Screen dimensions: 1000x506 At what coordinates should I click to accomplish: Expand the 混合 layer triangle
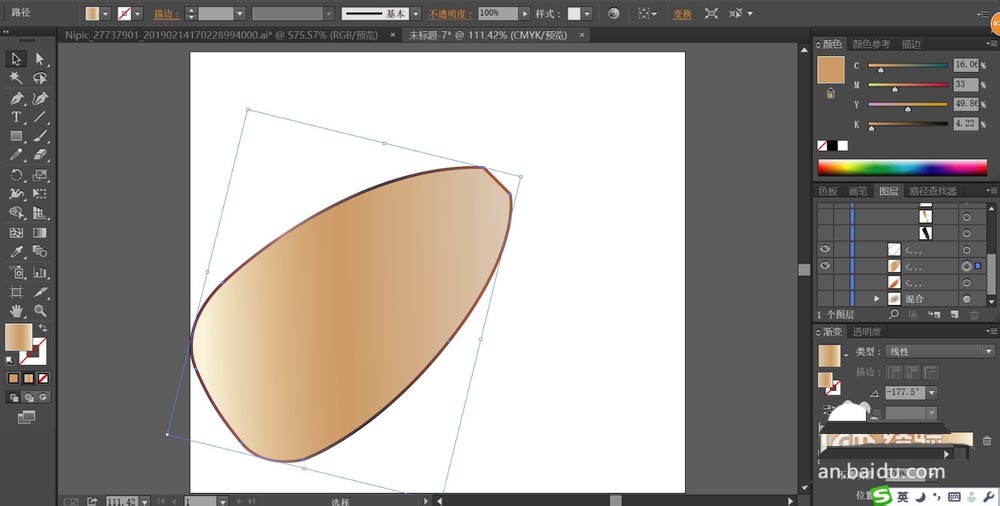(877, 299)
